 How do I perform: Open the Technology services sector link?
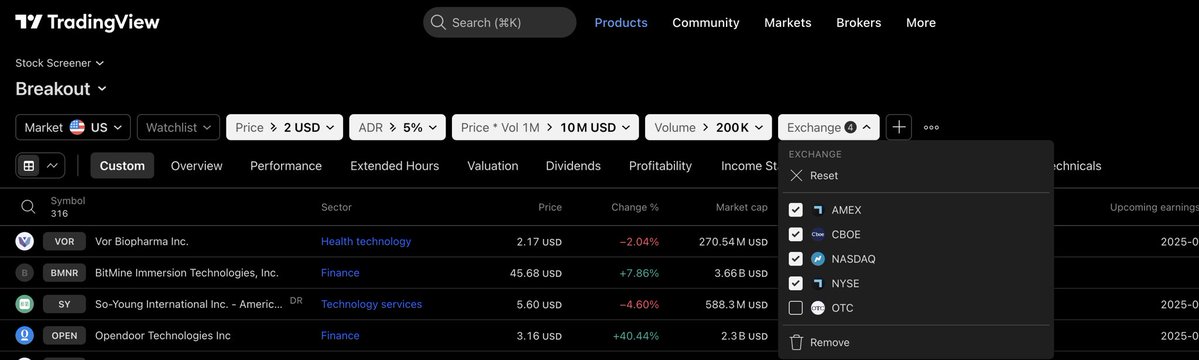click(372, 304)
